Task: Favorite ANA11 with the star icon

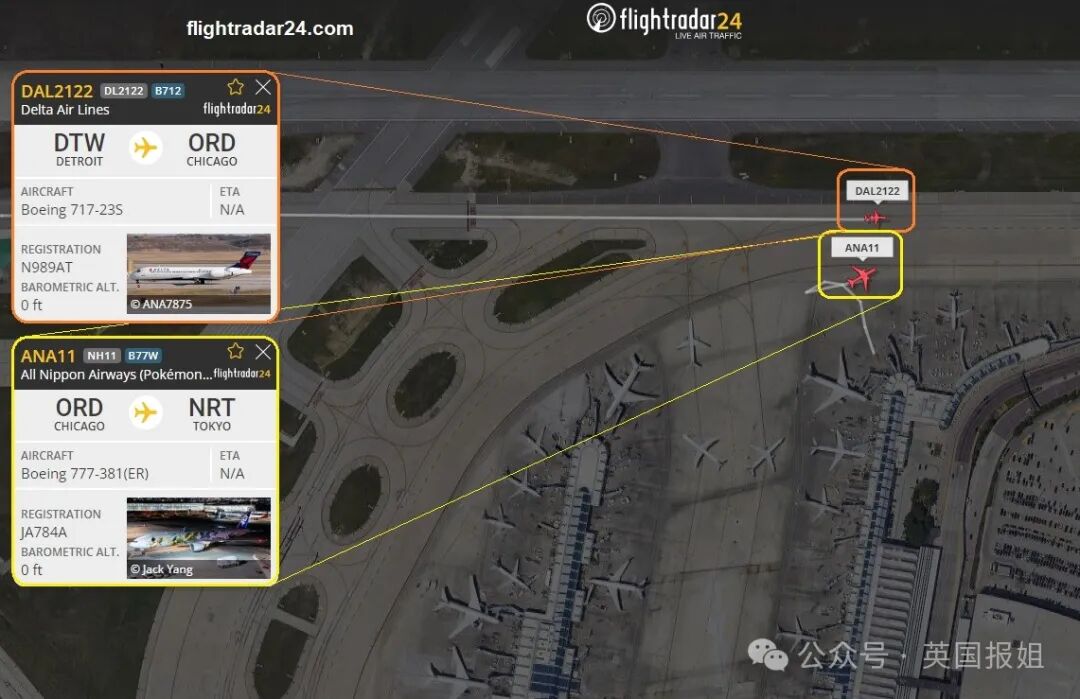Action: pos(236,351)
